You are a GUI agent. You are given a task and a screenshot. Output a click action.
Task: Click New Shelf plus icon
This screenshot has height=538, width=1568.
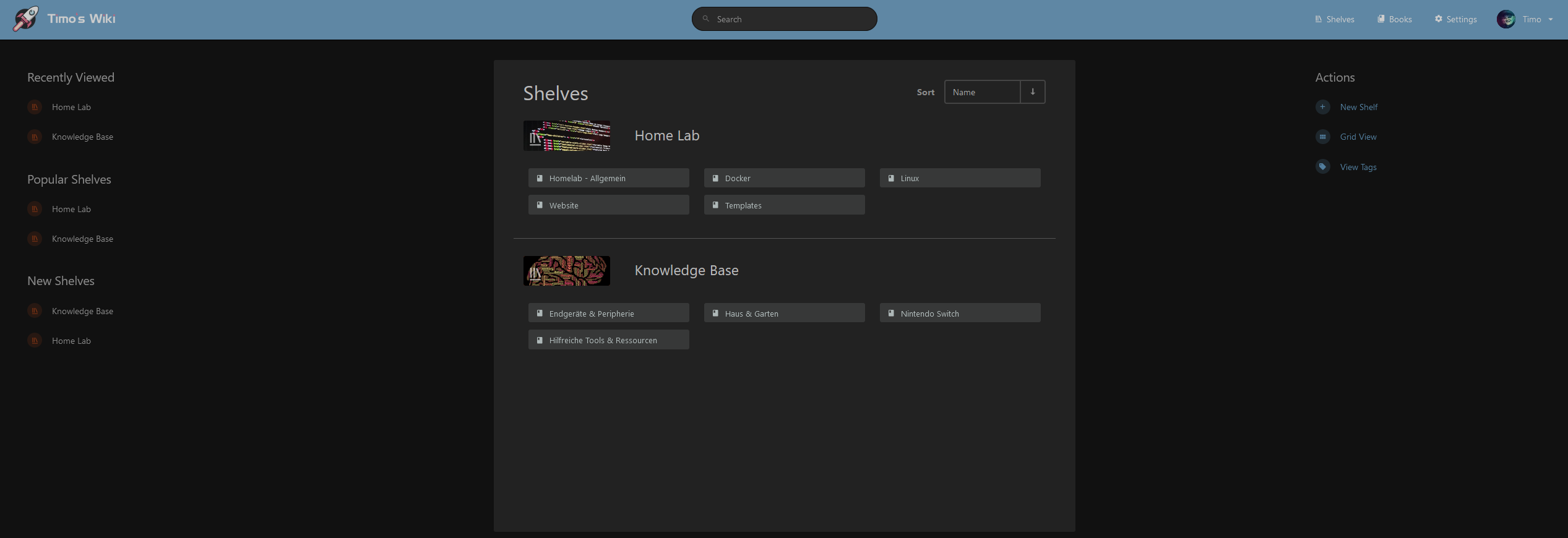1323,107
